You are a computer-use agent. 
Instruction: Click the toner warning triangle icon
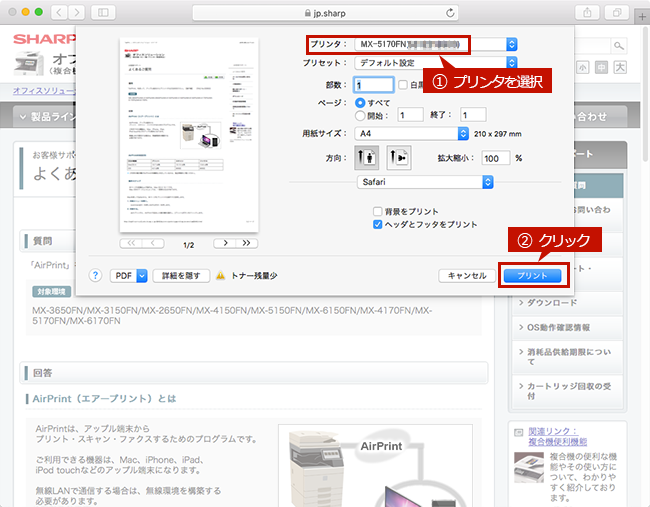(x=221, y=275)
